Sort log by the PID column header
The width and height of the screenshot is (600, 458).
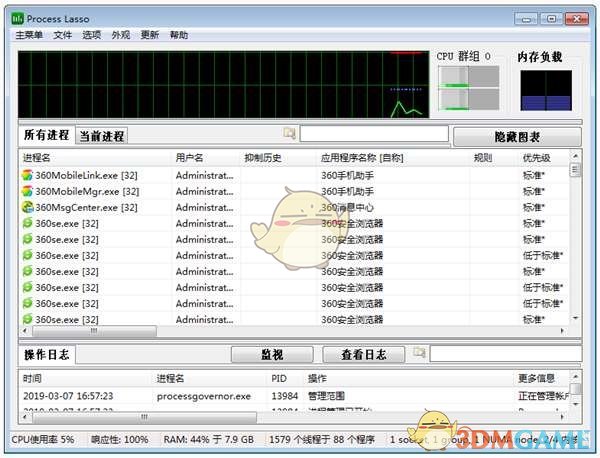286,378
